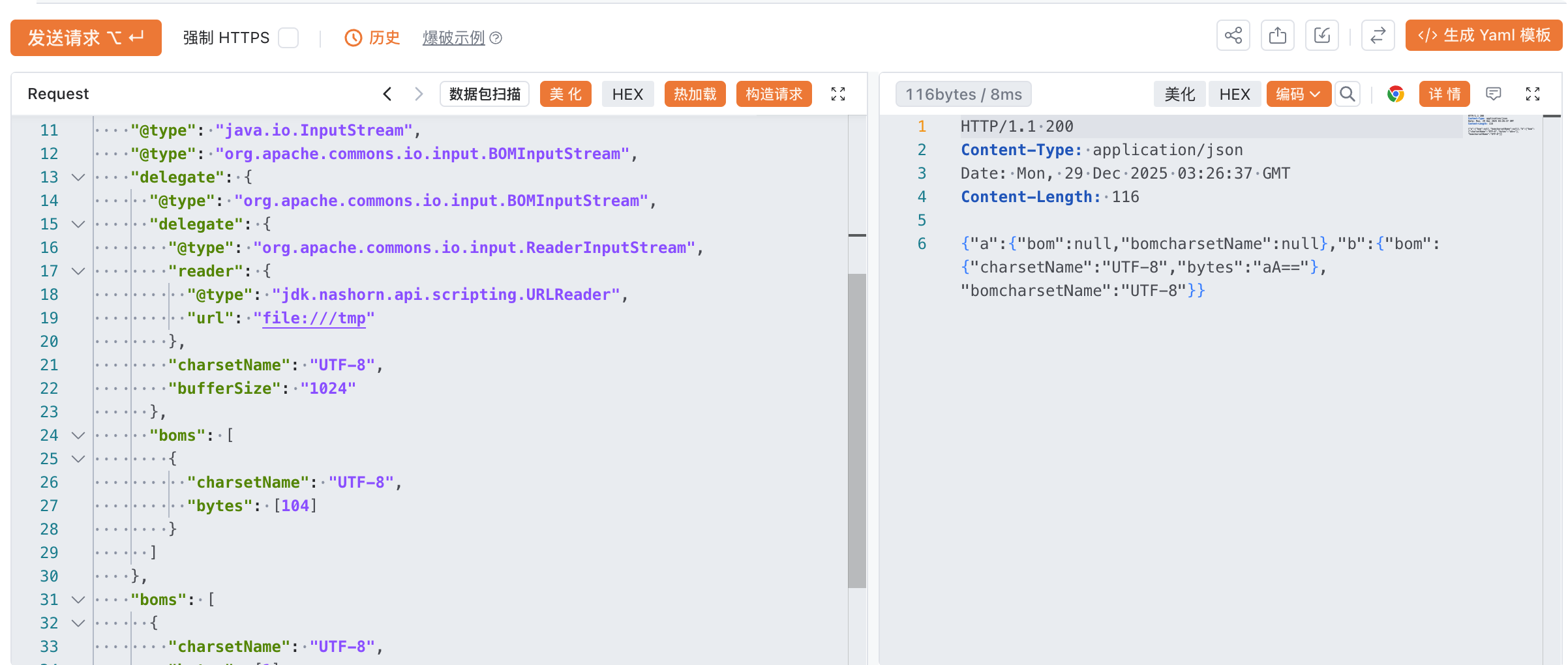The image size is (1568, 665).
Task: Go to previous request arrow
Action: pyautogui.click(x=387, y=94)
